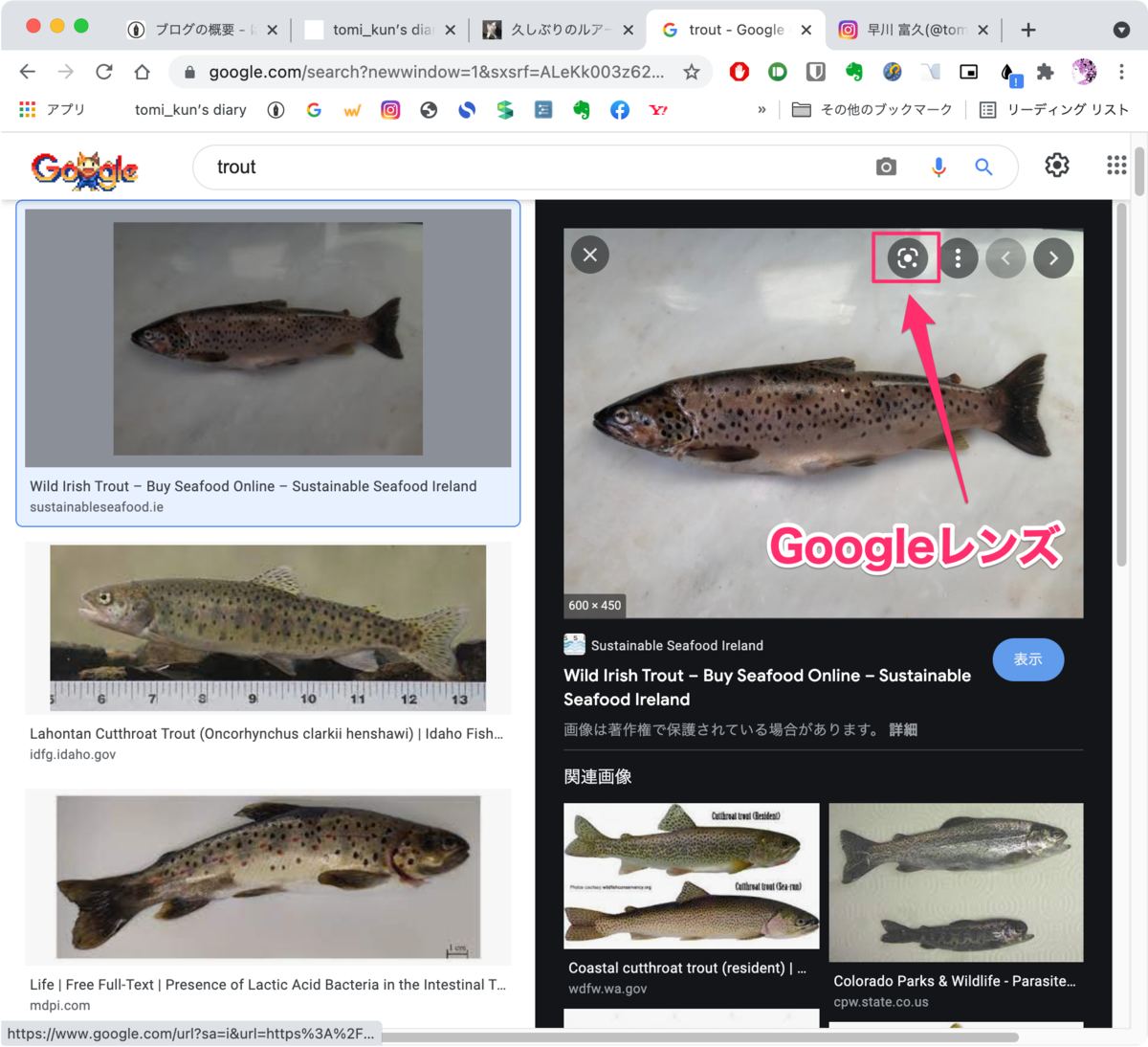
Task: Click into the trout search field
Action: (x=536, y=167)
